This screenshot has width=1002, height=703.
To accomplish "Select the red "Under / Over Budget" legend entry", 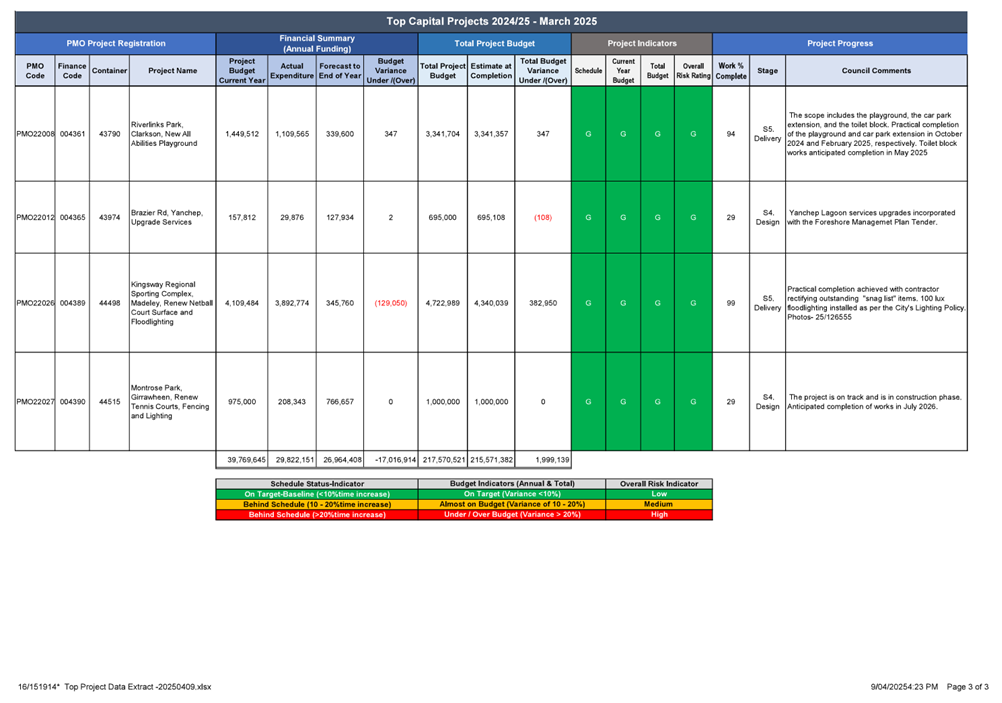I will coord(512,514).
